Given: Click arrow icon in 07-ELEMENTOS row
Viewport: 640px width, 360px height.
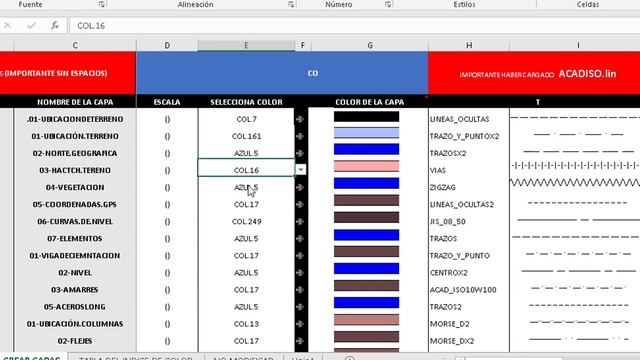Looking at the screenshot, I should tap(300, 238).
